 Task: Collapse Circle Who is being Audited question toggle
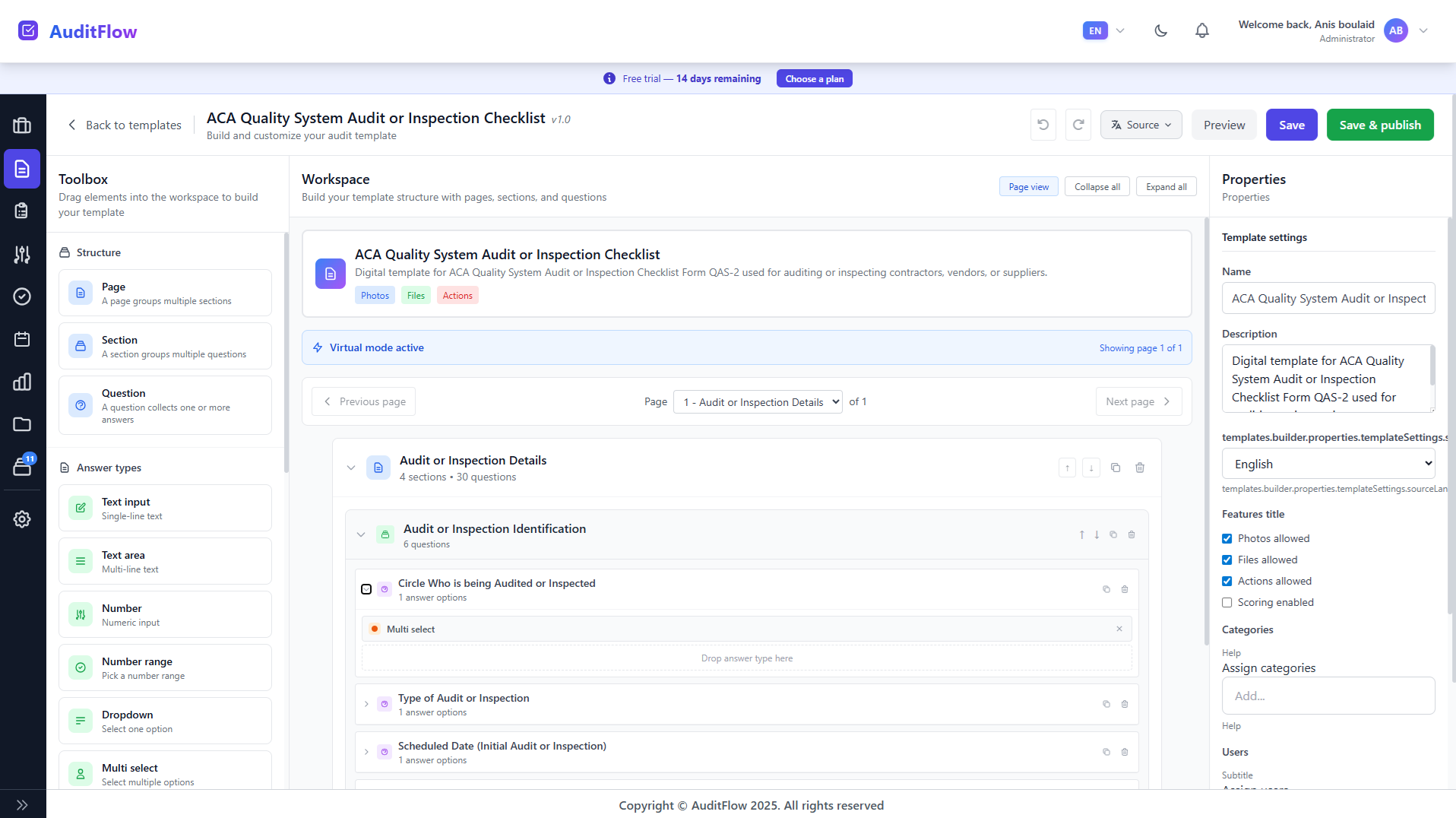[x=366, y=589]
